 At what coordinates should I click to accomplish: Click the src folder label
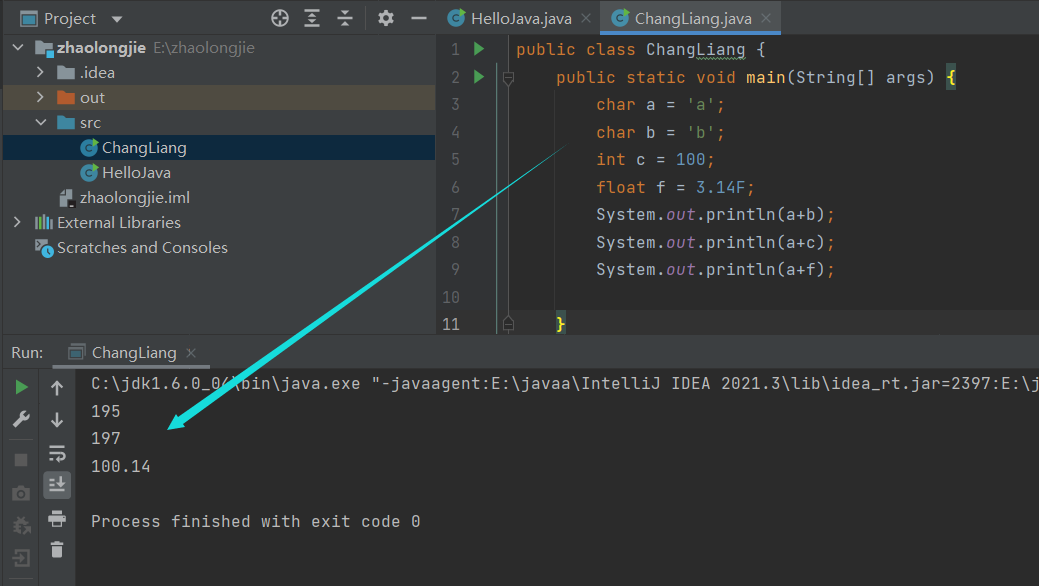[x=90, y=123]
